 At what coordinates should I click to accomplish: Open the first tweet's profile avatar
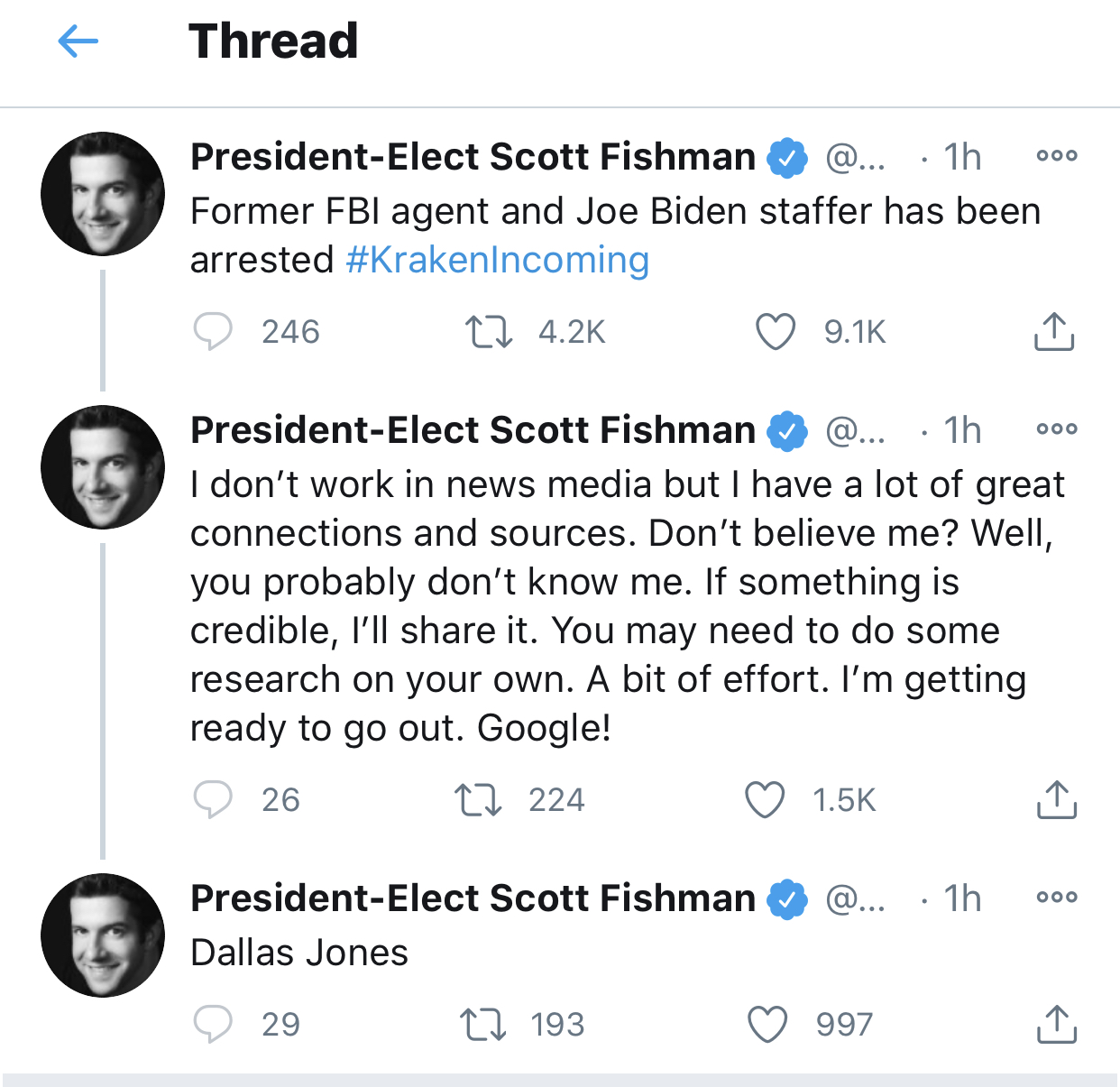[103, 194]
